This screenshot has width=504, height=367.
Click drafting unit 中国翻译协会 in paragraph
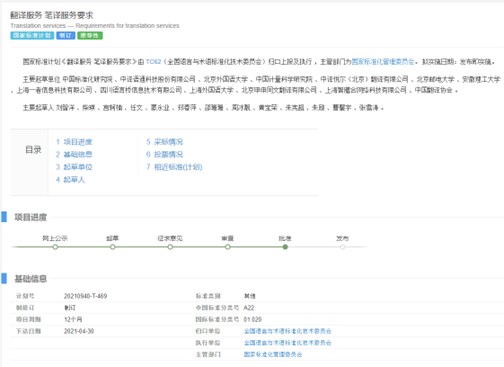click(434, 90)
